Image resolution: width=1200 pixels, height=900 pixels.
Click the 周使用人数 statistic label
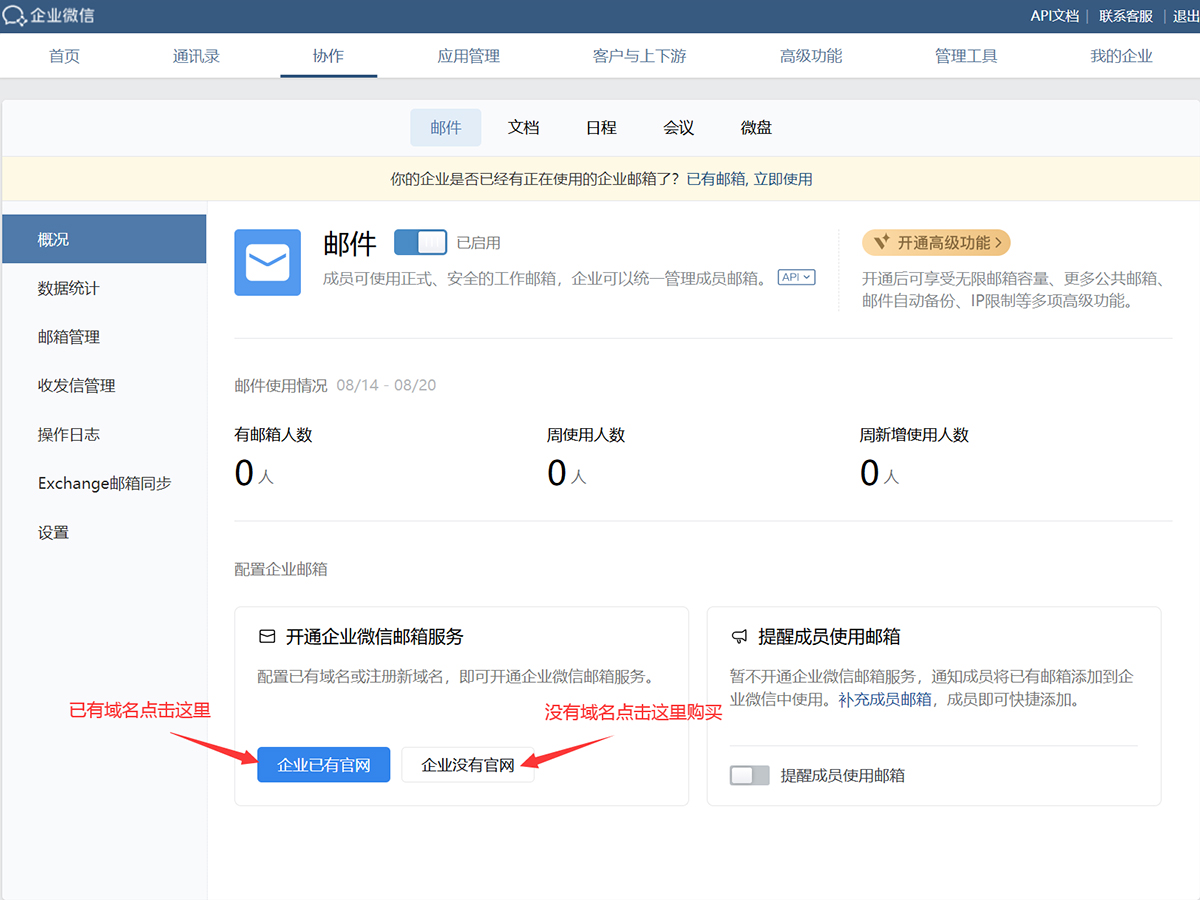[586, 435]
